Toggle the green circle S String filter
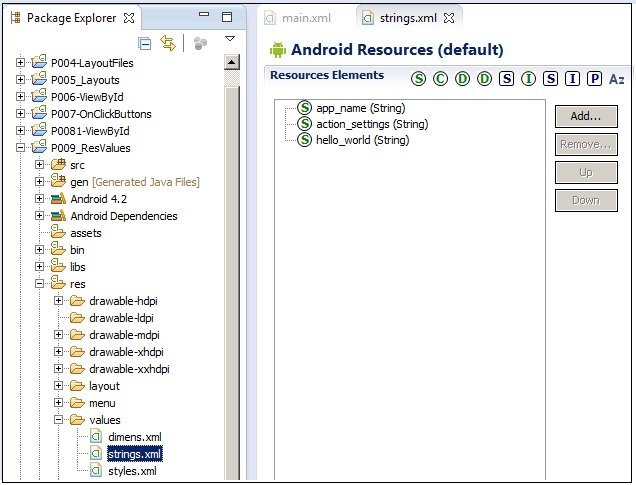Viewport: 636px width, 485px height. 418,79
